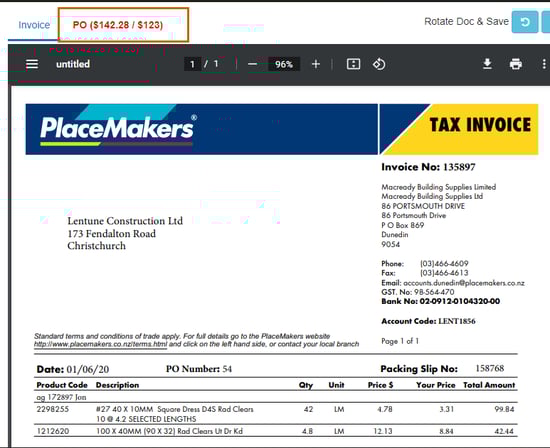
Task: Click the fit to page icon
Action: tap(353, 64)
